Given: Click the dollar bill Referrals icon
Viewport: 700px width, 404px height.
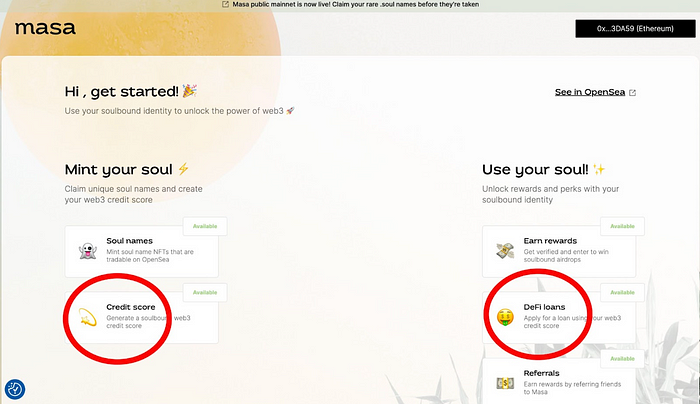Looking at the screenshot, I should click(x=505, y=383).
